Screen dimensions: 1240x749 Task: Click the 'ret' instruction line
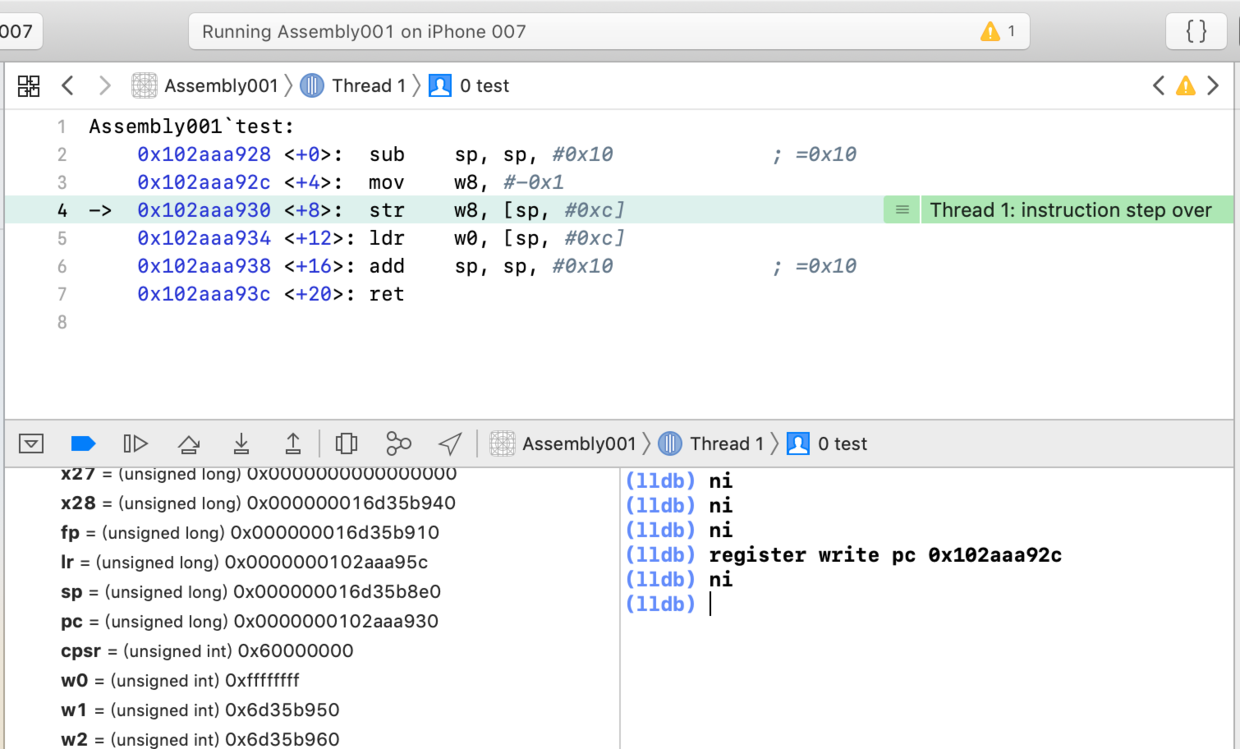tap(386, 295)
